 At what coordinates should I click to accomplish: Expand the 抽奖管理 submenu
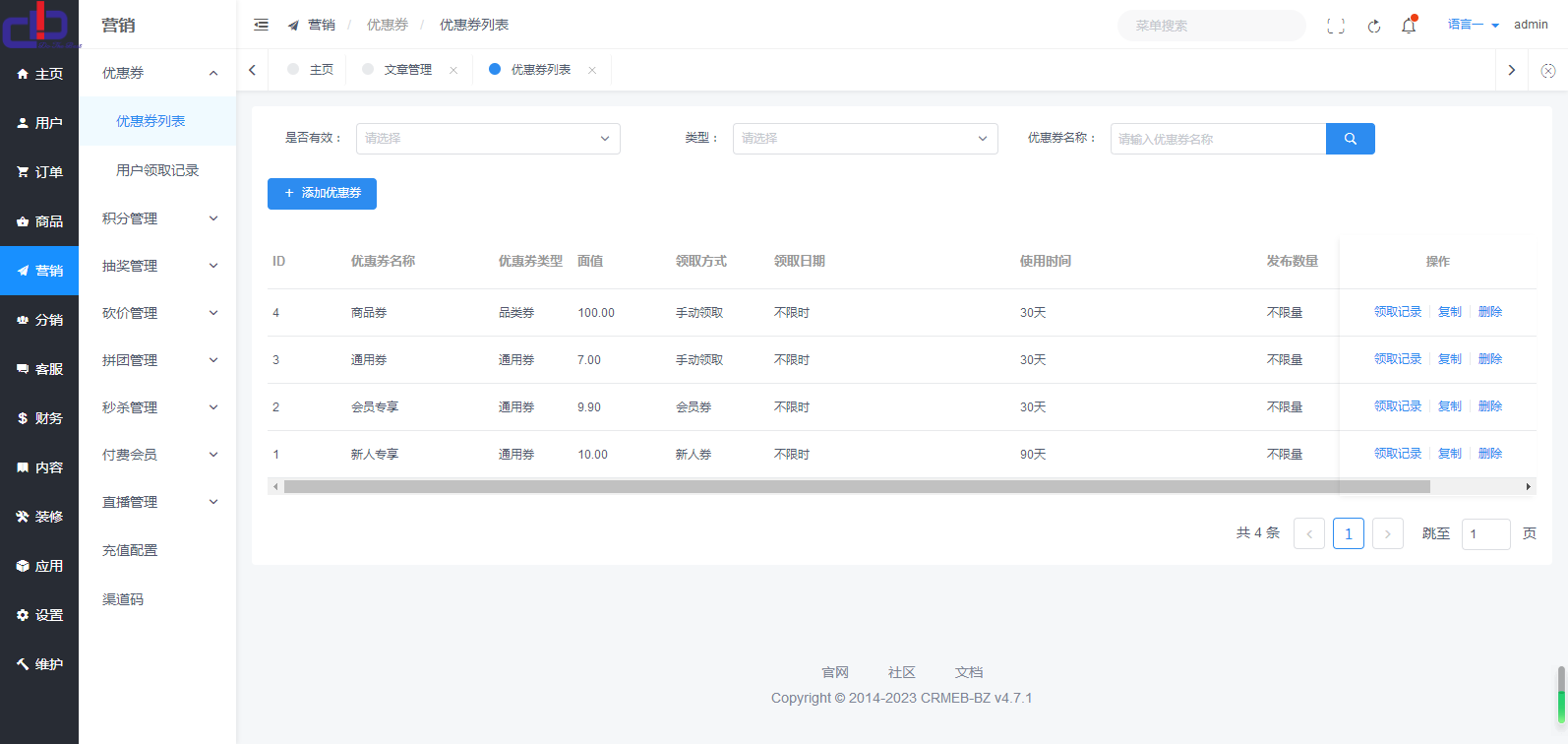tap(157, 266)
